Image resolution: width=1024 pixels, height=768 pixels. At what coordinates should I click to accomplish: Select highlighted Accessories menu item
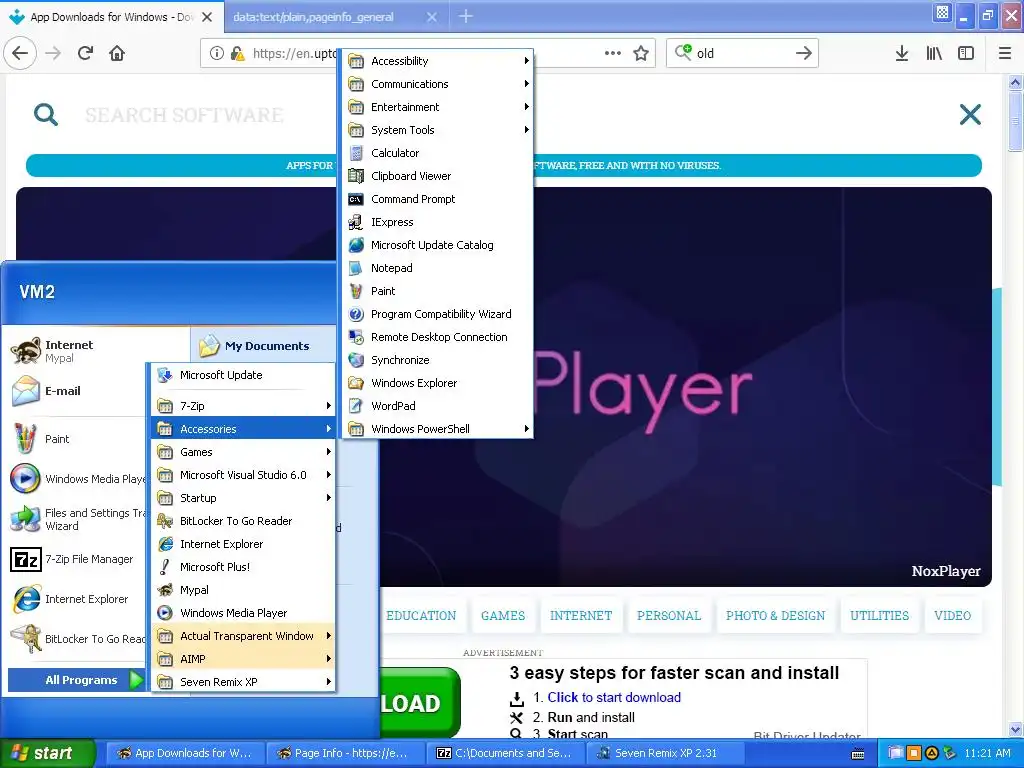tap(244, 429)
